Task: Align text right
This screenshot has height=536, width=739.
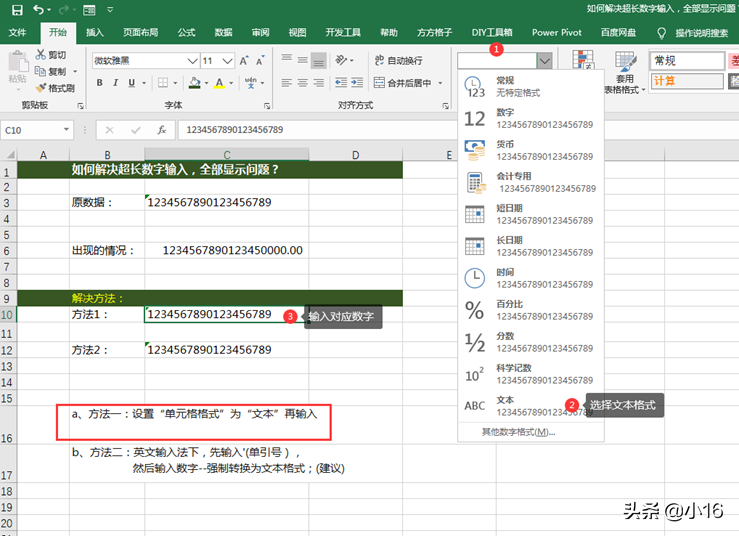Action: tap(319, 83)
